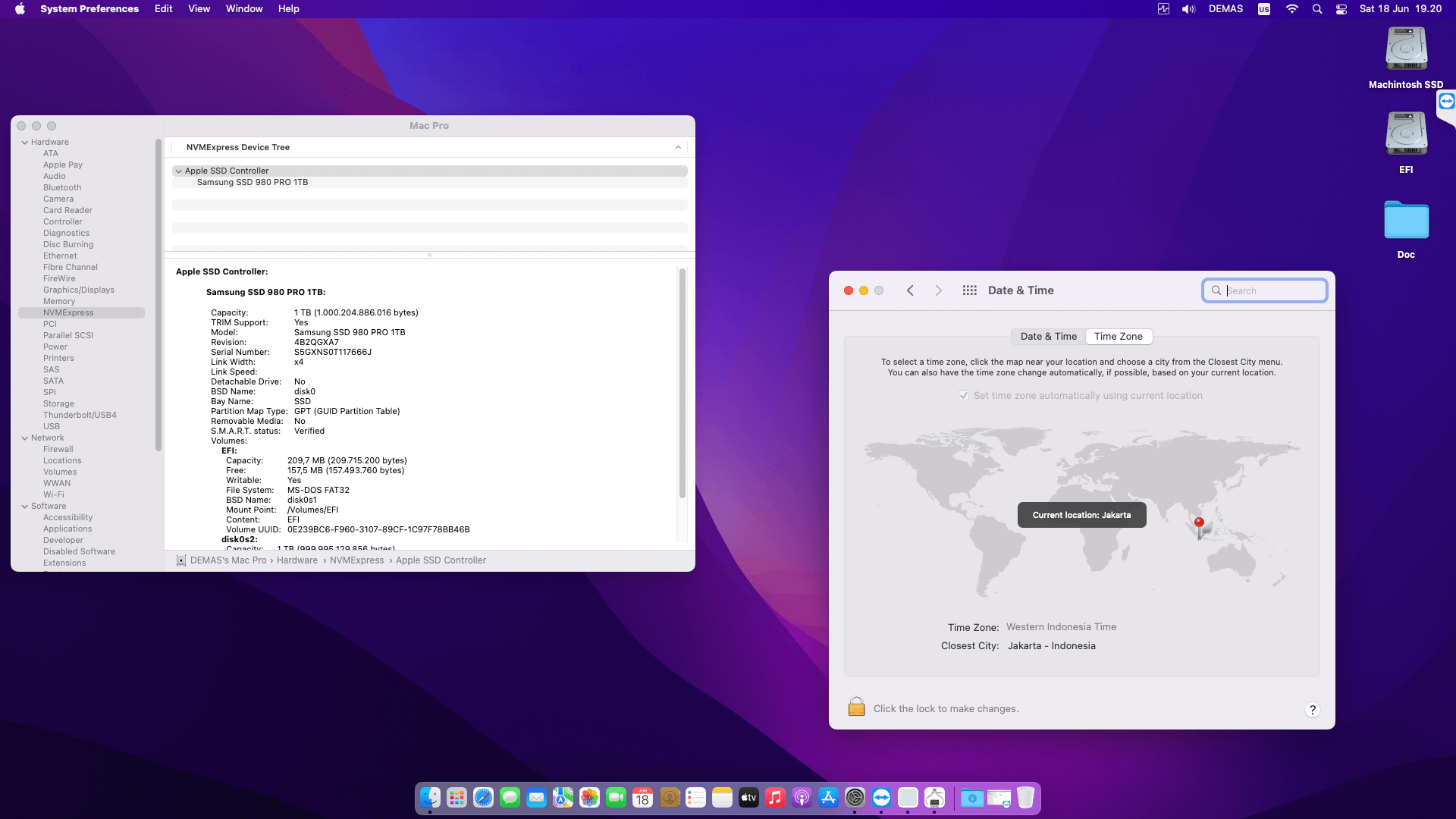
Task: Go back in System Preferences
Action: pyautogui.click(x=910, y=290)
